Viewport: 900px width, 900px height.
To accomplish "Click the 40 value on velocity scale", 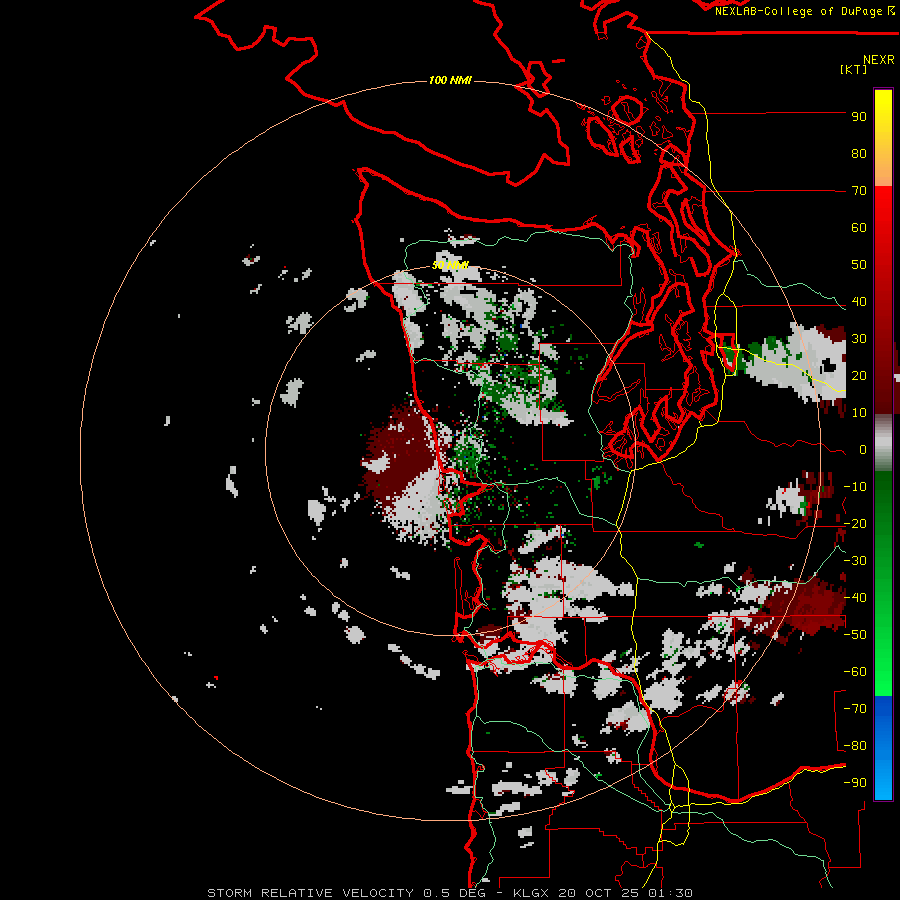I will click(x=859, y=302).
